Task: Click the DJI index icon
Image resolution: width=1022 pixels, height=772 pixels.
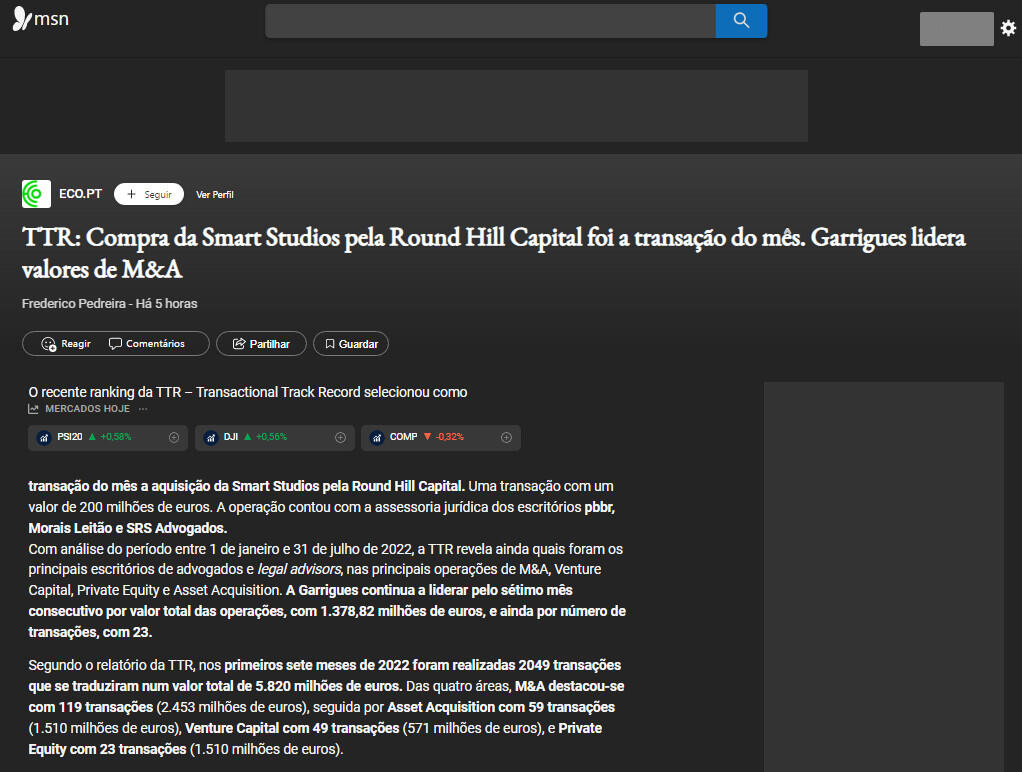Action: (x=211, y=438)
